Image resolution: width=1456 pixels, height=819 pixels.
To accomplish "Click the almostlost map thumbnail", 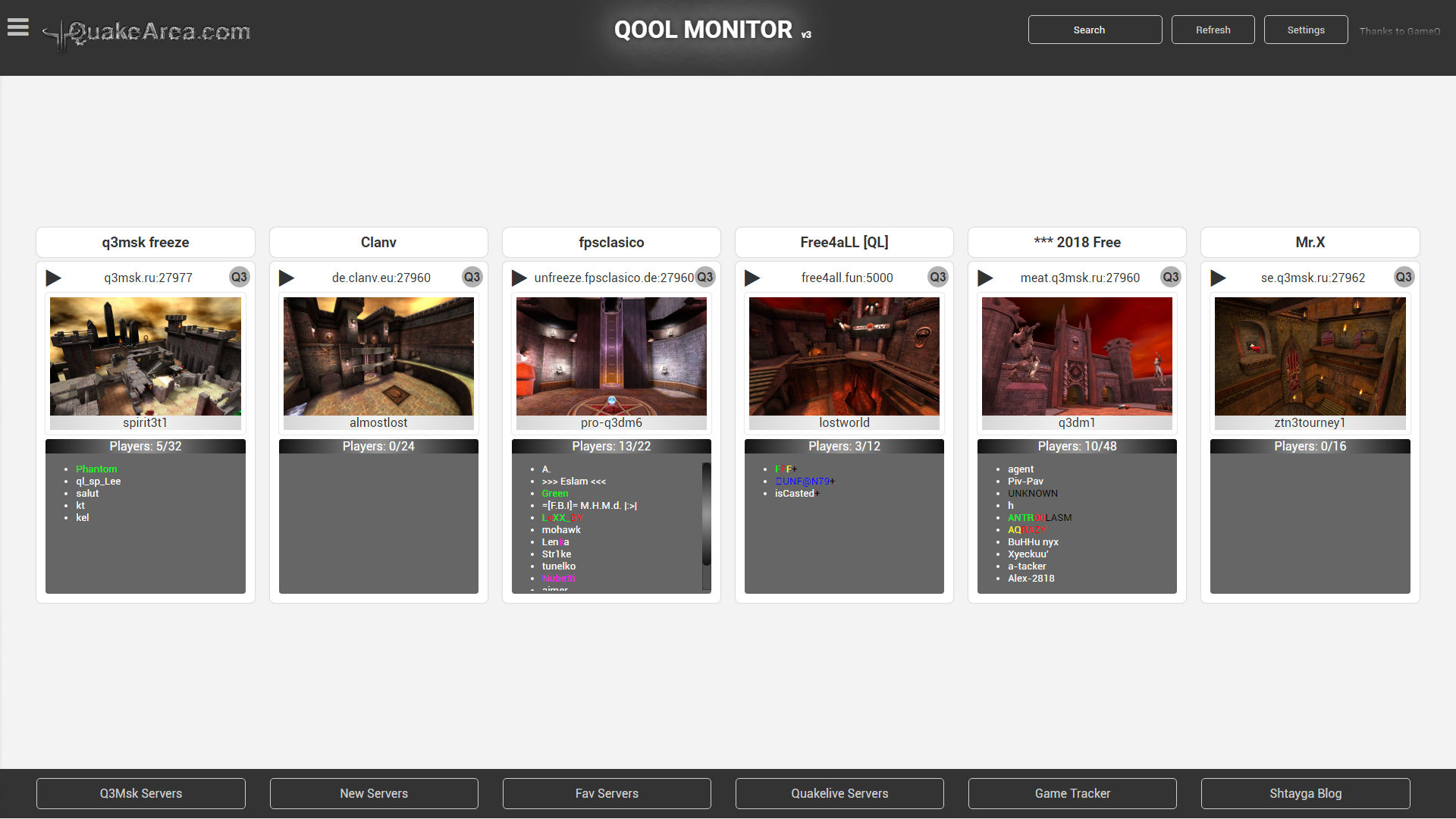I will click(378, 356).
